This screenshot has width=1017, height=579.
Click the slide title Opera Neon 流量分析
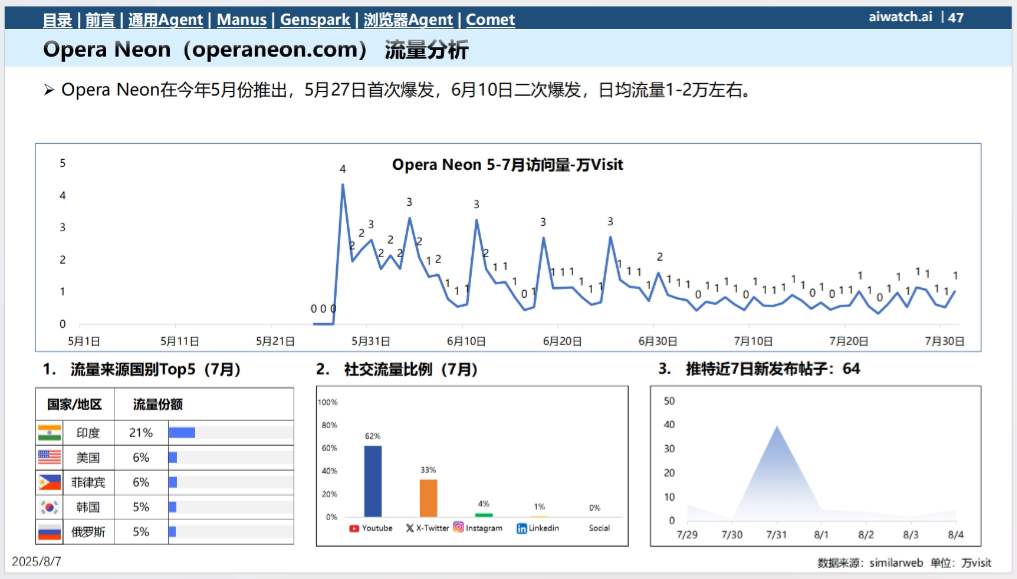coord(256,50)
